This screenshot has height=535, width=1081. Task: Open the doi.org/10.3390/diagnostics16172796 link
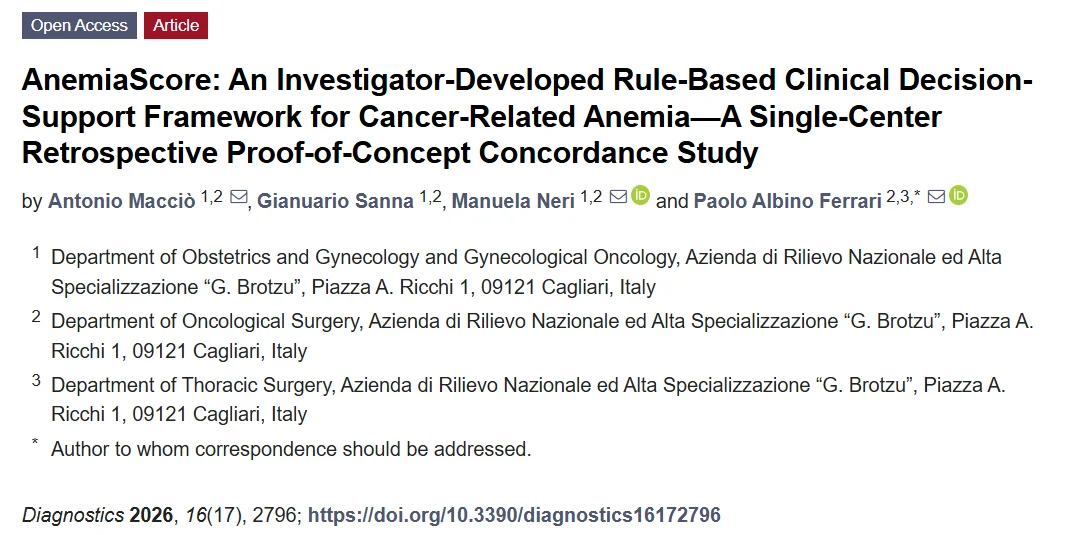pyautogui.click(x=514, y=515)
